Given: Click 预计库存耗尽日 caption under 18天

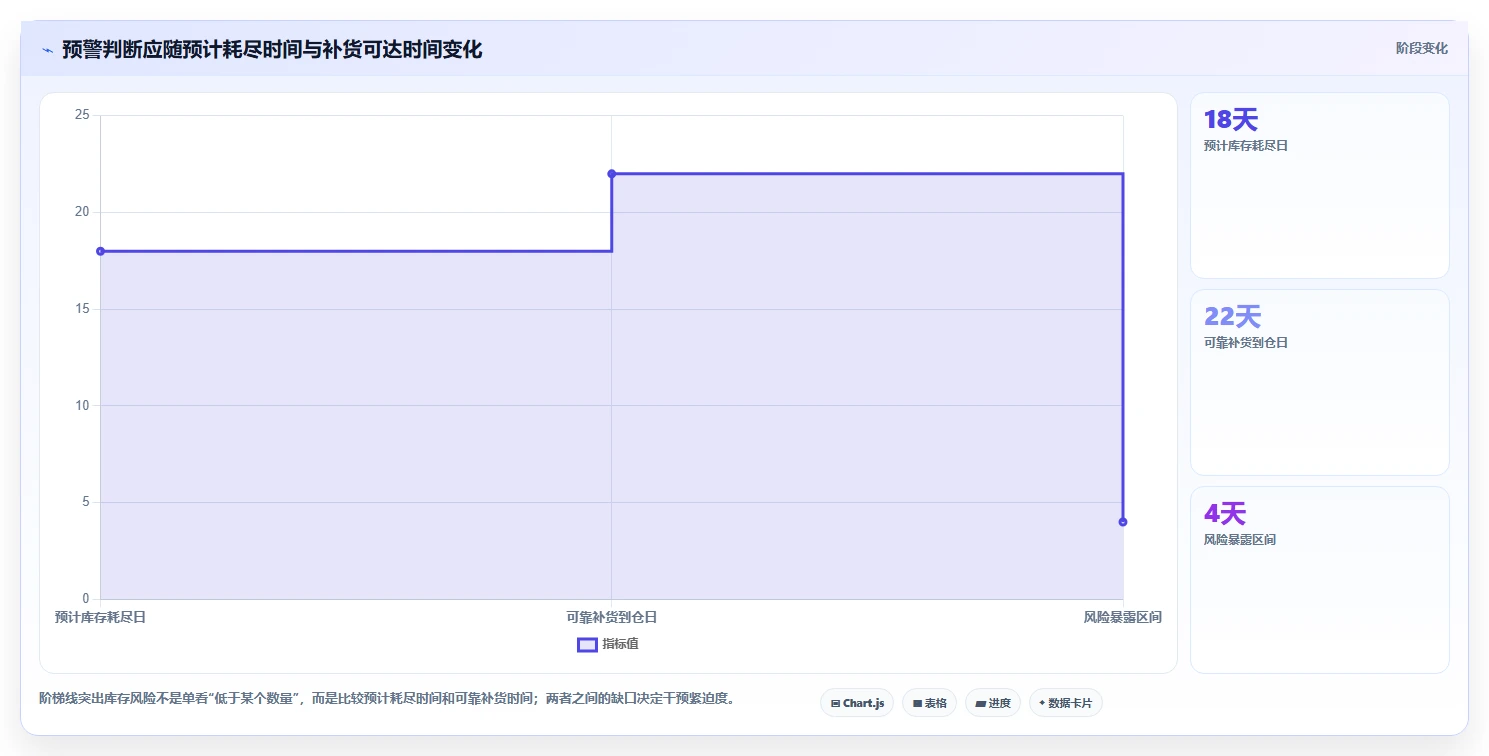Looking at the screenshot, I should pyautogui.click(x=1246, y=146).
